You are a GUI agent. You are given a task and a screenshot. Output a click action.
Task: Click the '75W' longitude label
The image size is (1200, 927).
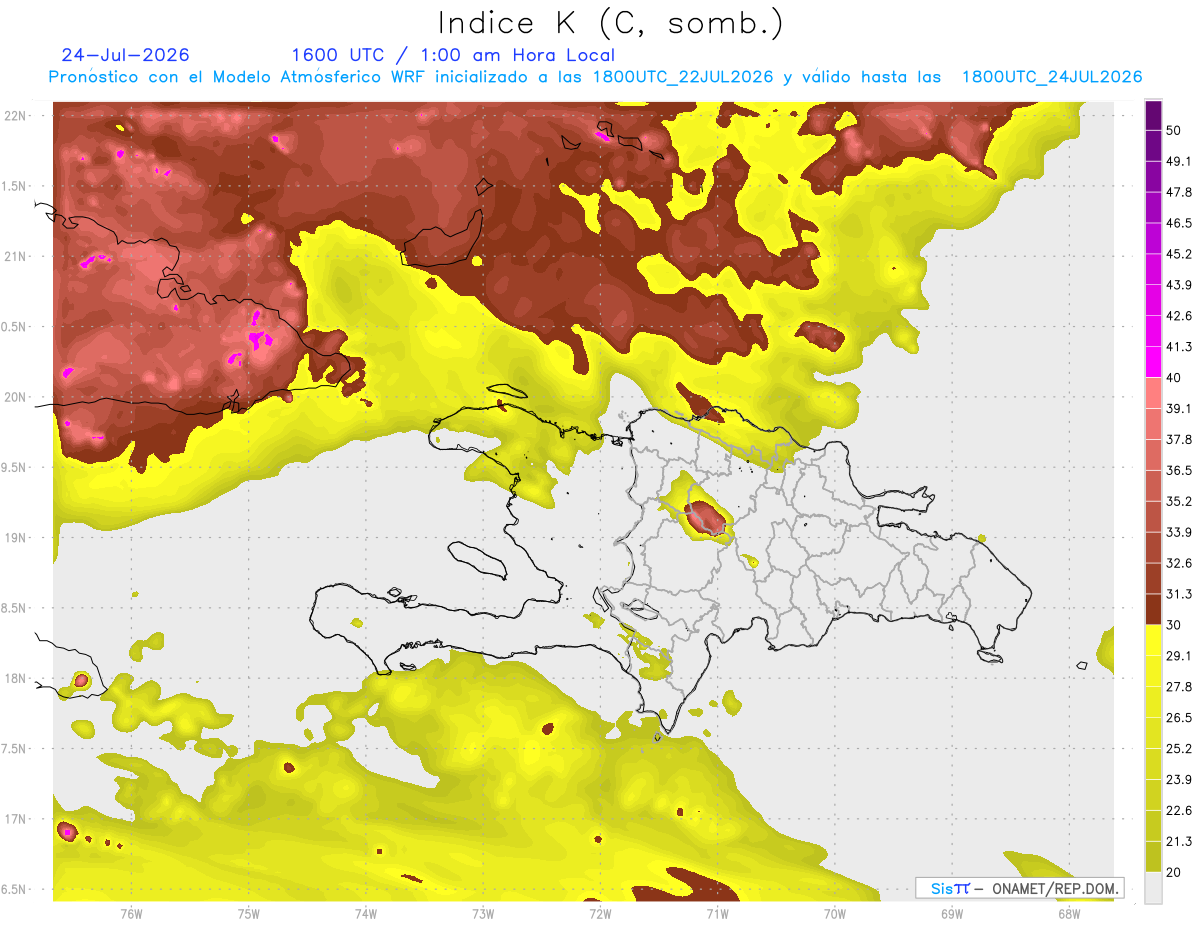(x=249, y=914)
